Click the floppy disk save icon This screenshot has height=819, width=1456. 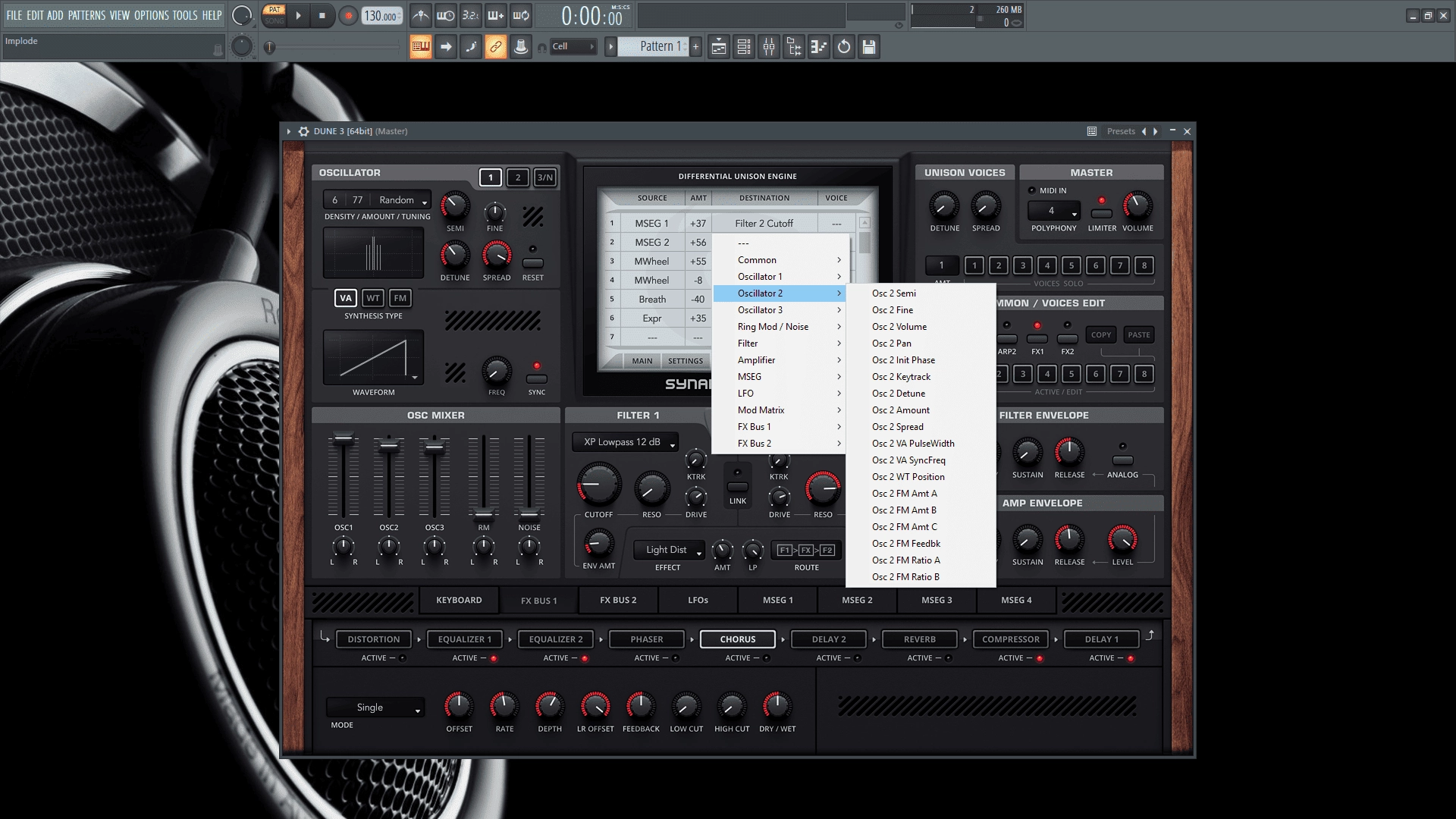click(x=869, y=47)
